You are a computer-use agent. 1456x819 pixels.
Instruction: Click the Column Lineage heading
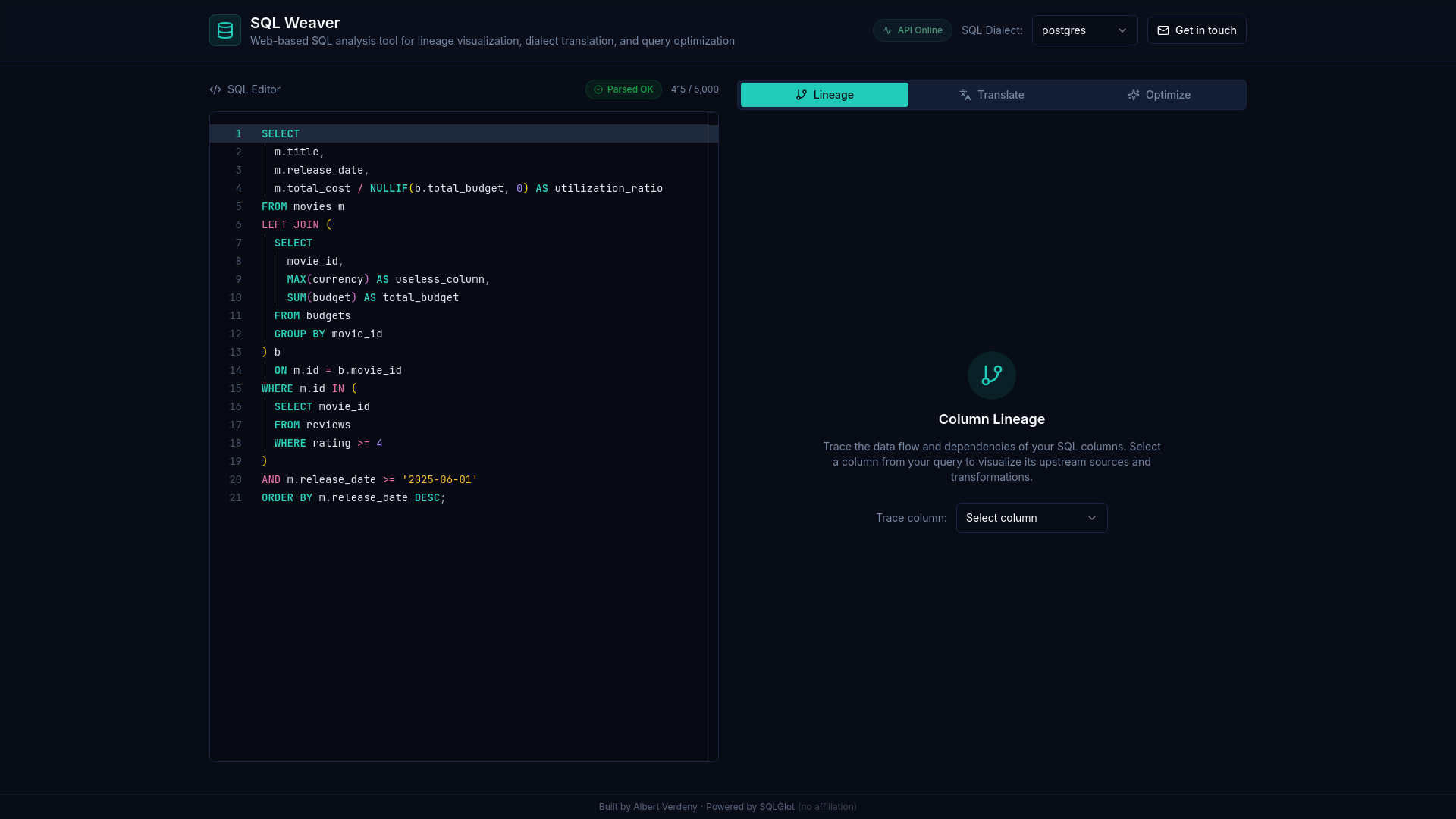992,419
